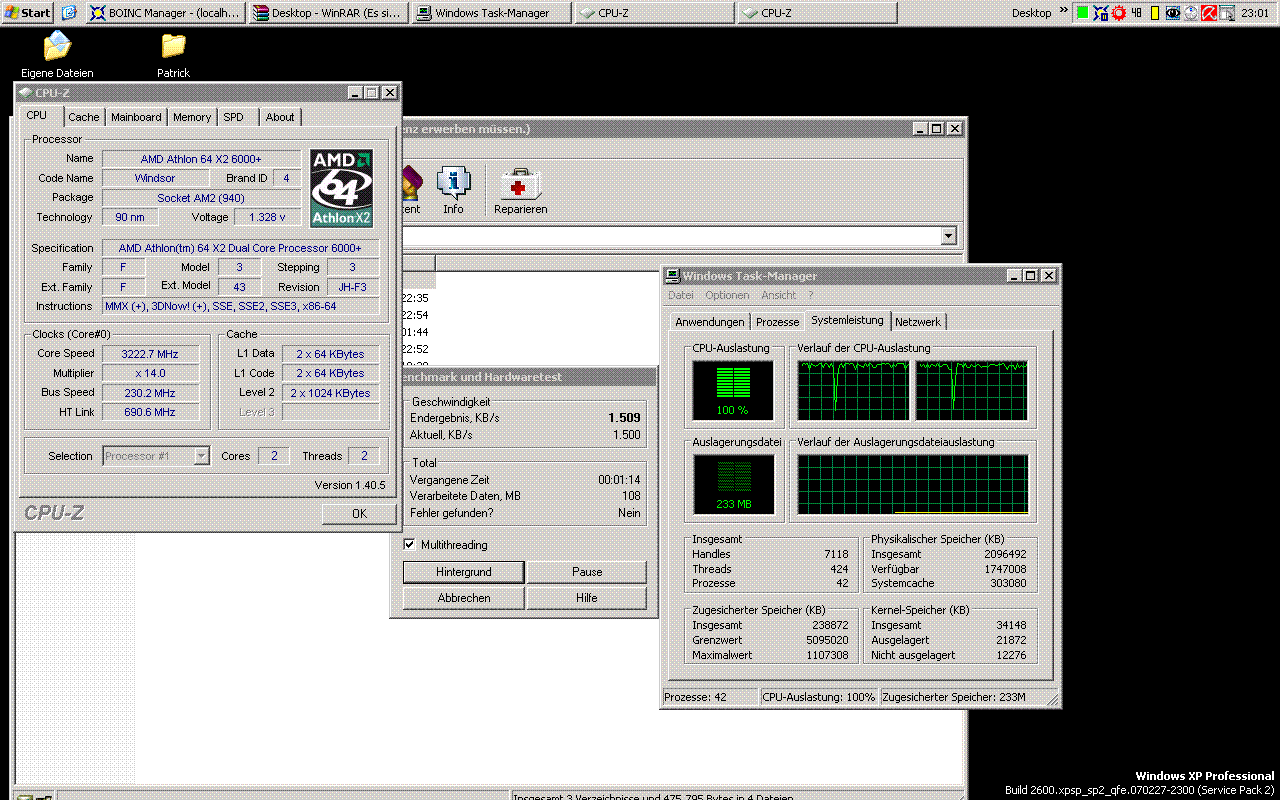Image resolution: width=1280 pixels, height=800 pixels.
Task: Click the yellow rectangle tray icon
Action: tap(1155, 13)
